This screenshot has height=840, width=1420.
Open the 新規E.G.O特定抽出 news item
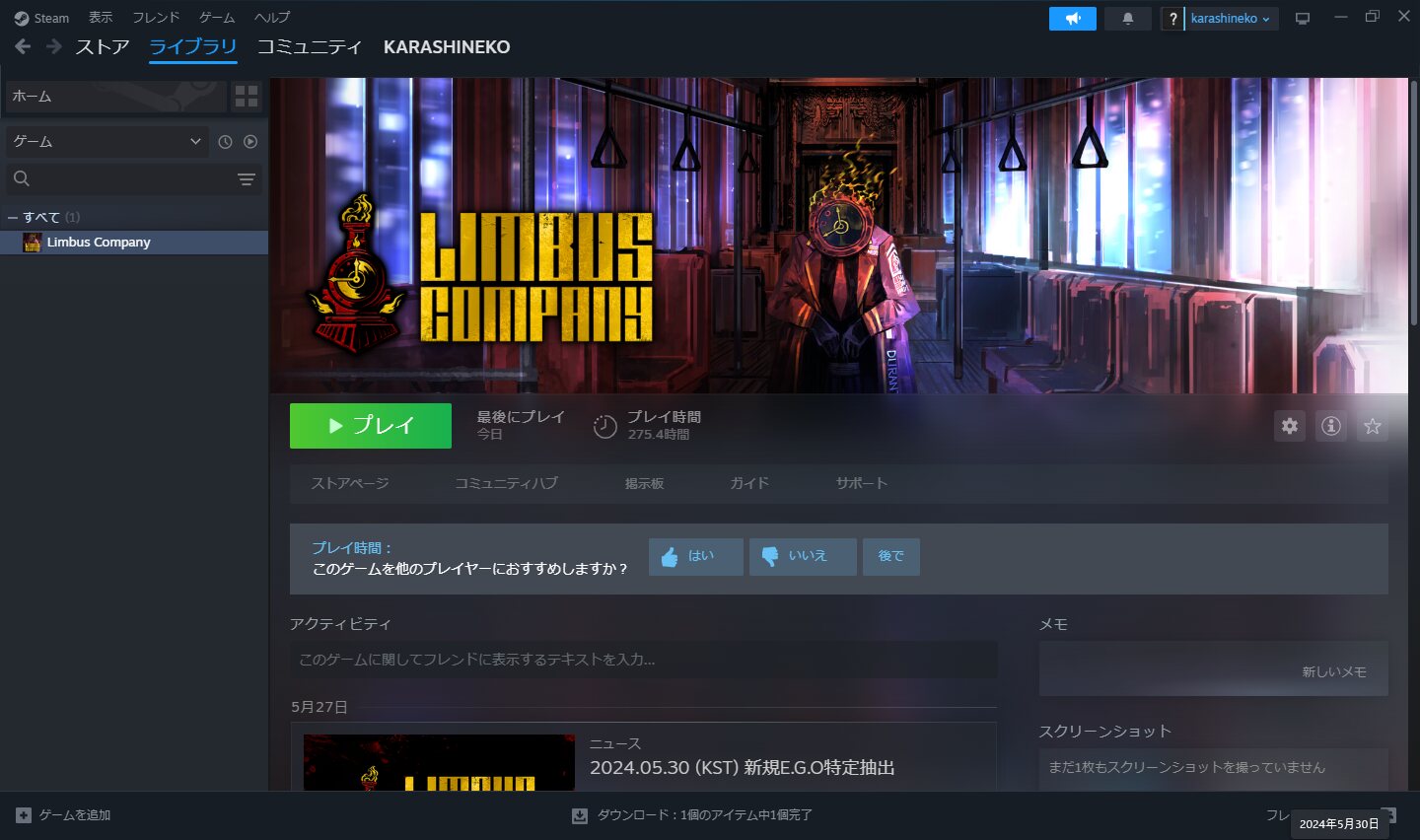743,768
